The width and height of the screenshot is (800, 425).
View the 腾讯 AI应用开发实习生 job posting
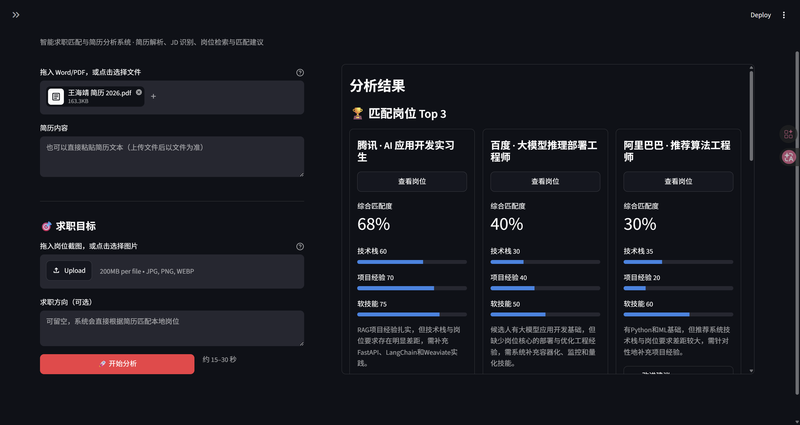412,182
